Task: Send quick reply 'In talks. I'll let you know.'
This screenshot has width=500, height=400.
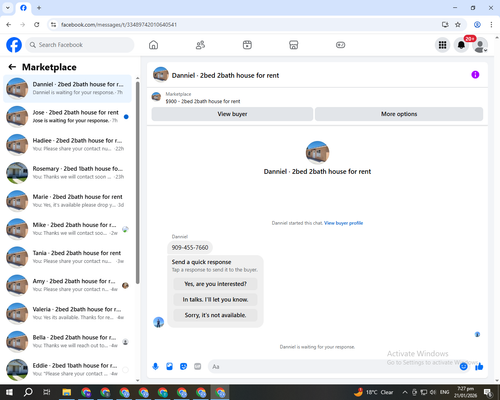Action: point(215,300)
